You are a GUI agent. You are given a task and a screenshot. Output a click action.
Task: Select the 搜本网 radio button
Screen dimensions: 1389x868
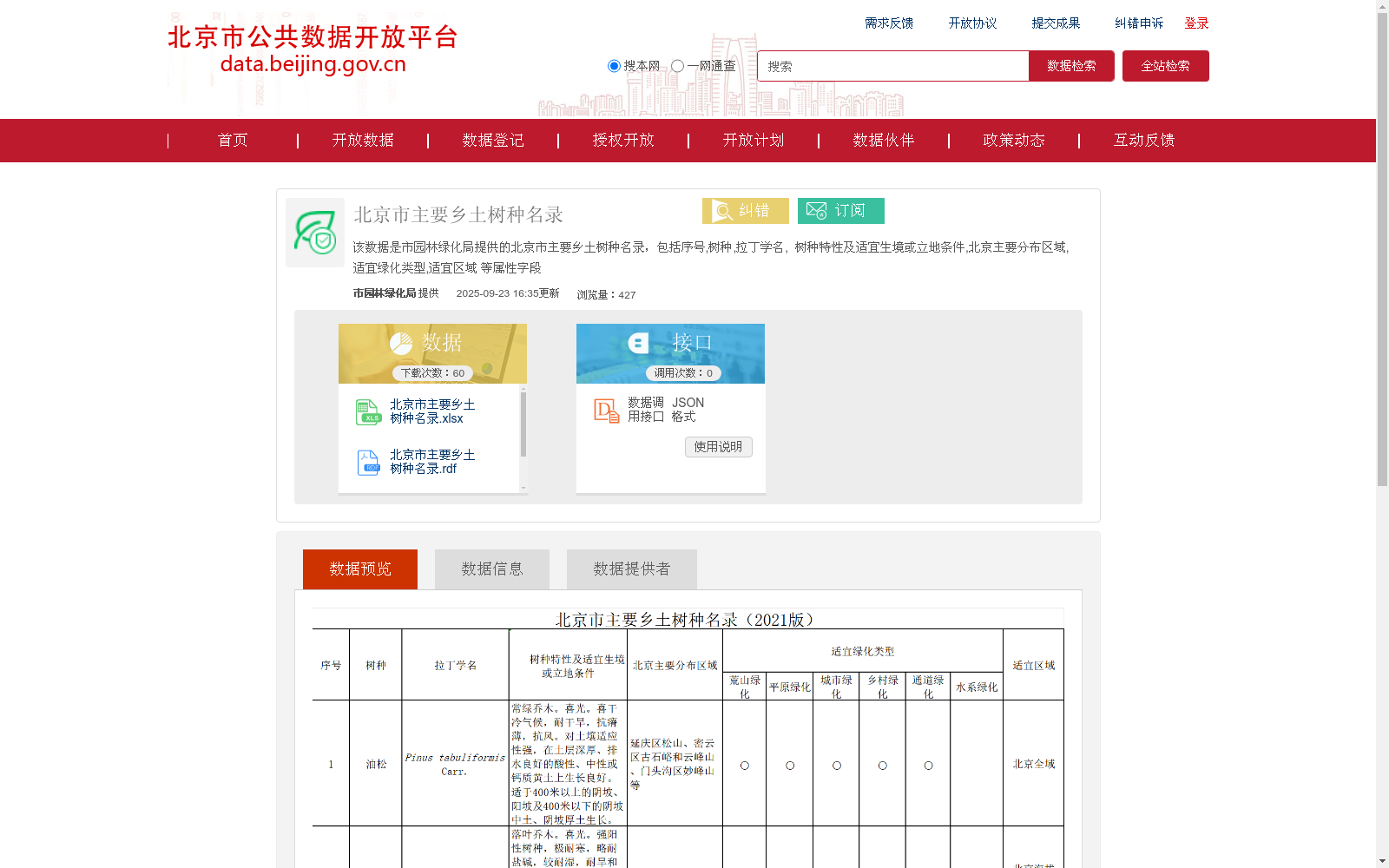pyautogui.click(x=614, y=65)
